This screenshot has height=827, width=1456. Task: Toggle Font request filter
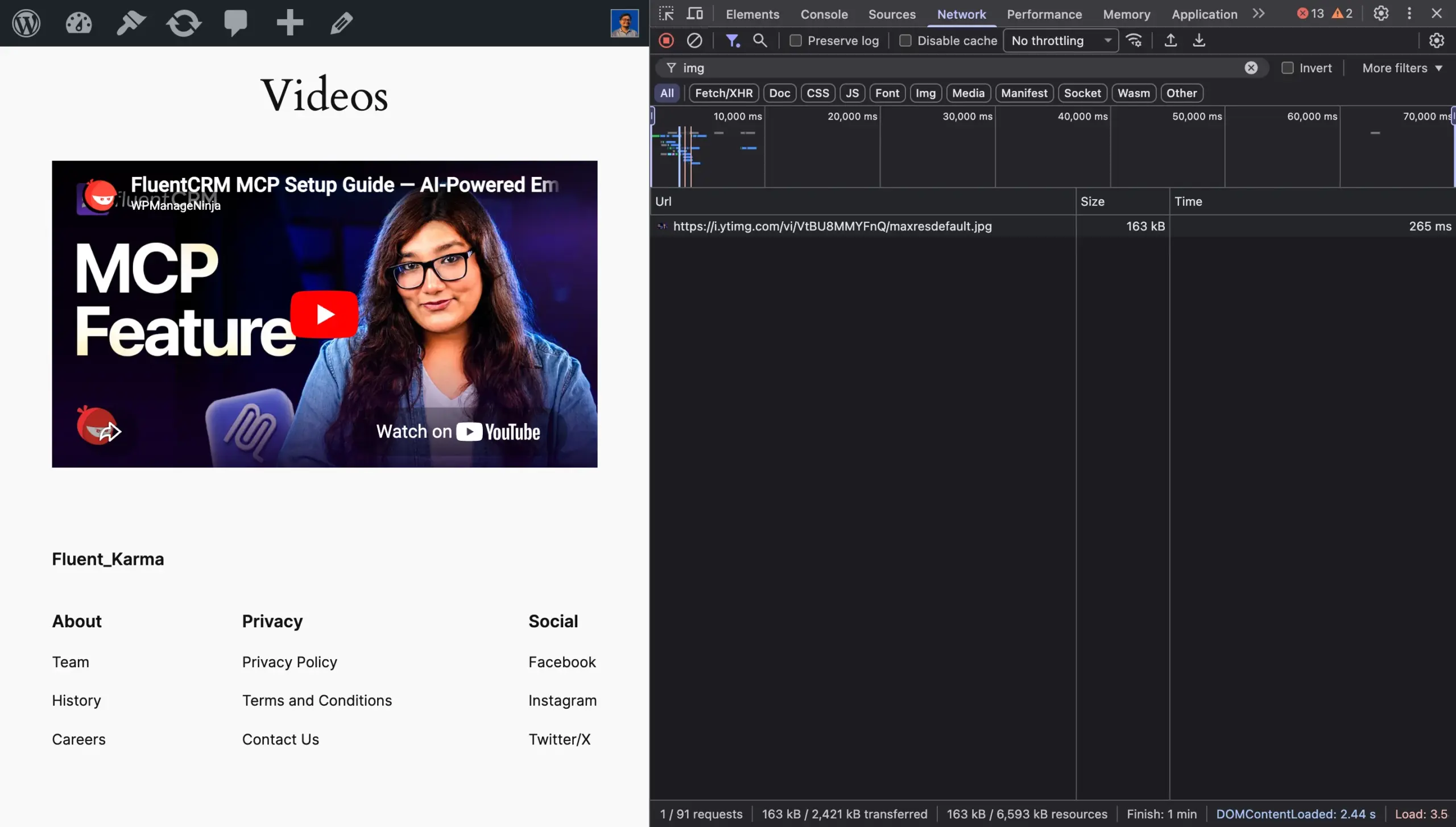[887, 93]
